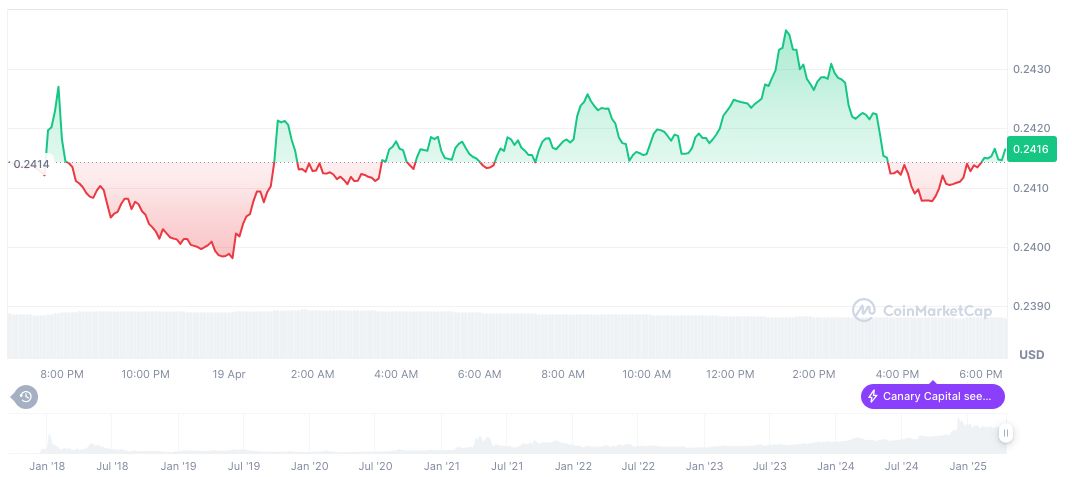Click the chart history reset icon
The width and height of the screenshot is (1072, 477).
point(26,397)
